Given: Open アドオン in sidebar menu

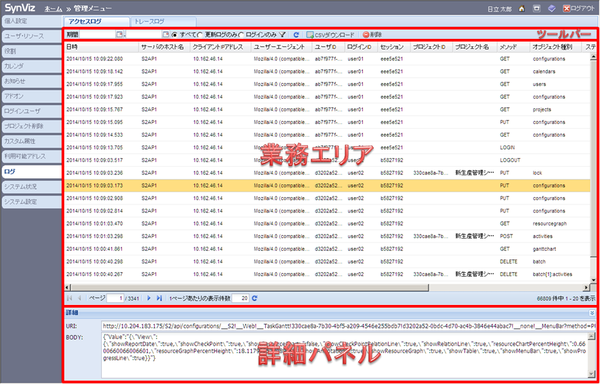Looking at the screenshot, I should pyautogui.click(x=31, y=96).
